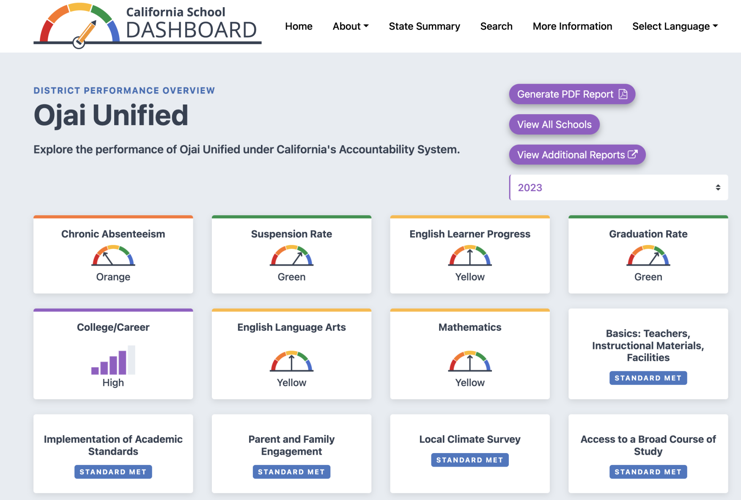
Task: Click the Green label under Graduation Rate
Action: coord(648,277)
